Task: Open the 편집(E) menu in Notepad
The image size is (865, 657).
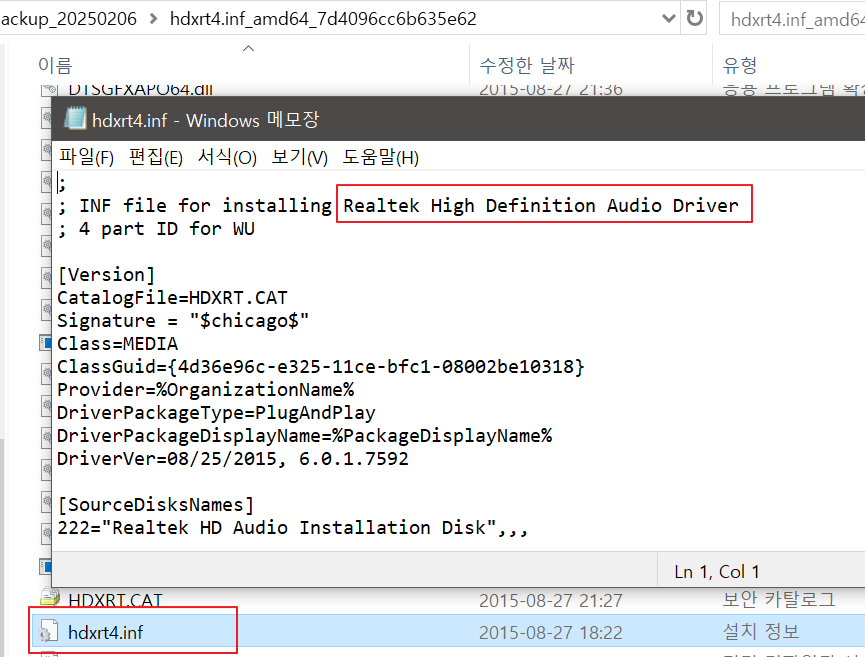Action: (156, 157)
